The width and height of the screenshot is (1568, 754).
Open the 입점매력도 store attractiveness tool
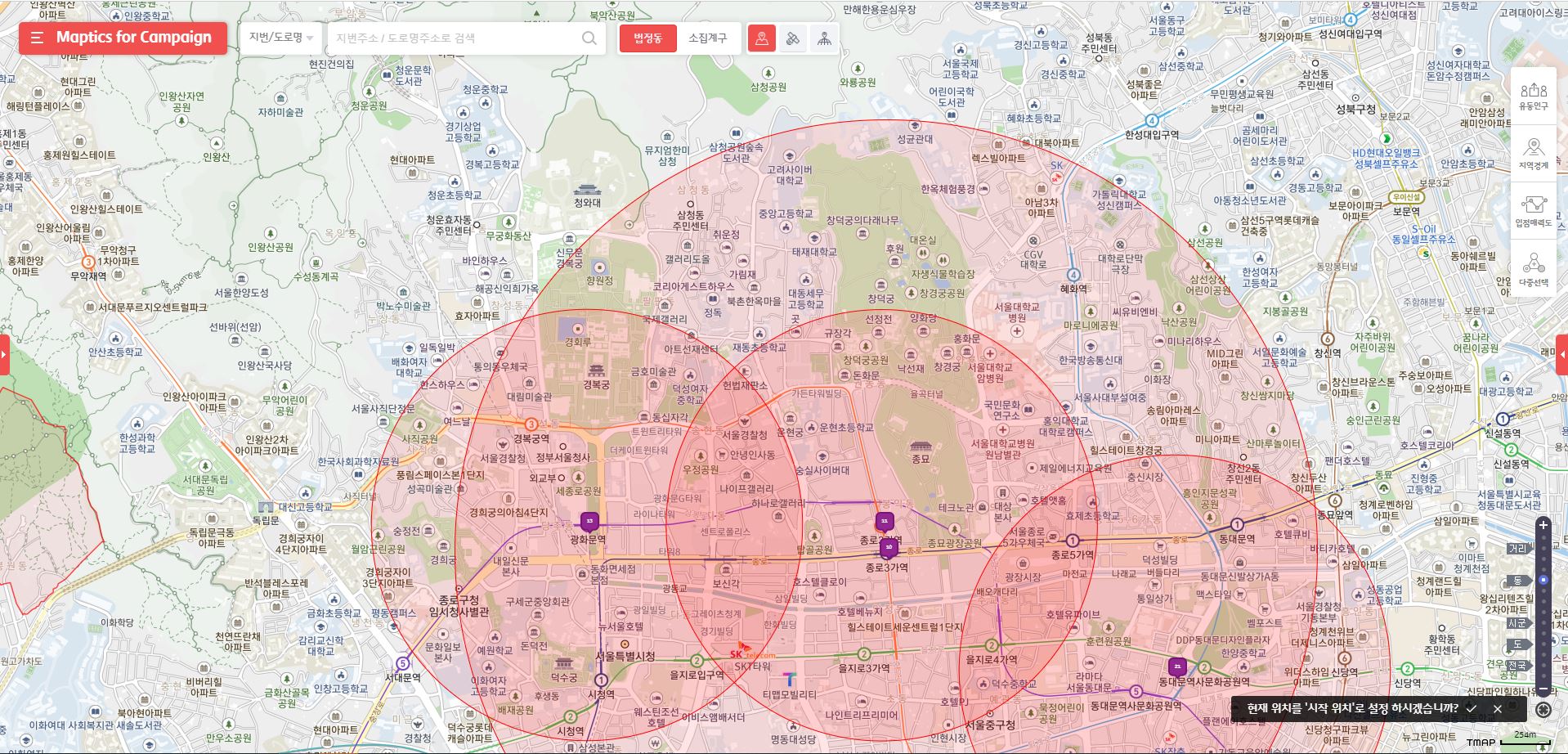click(1533, 211)
